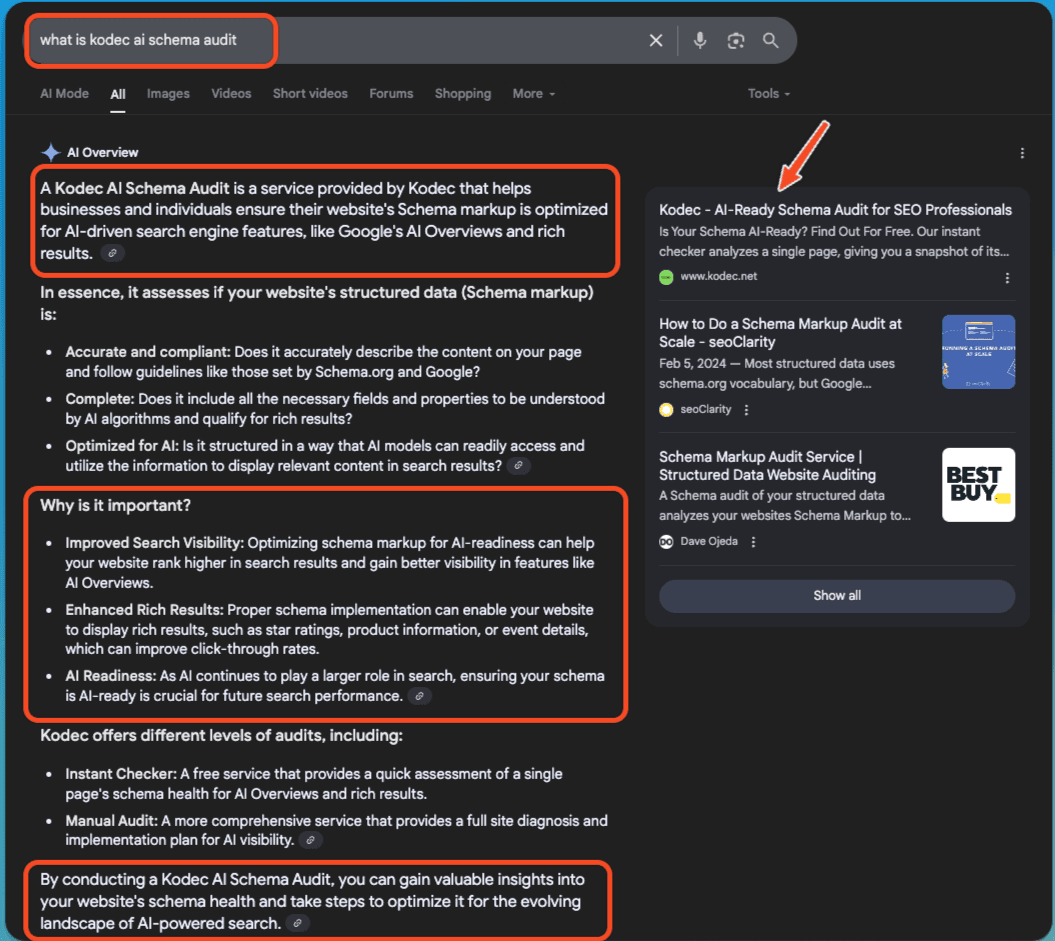Open 'Kodec - AI-Ready Schema Audit for SEO Professionals' link
This screenshot has height=941, width=1055.
[x=835, y=210]
